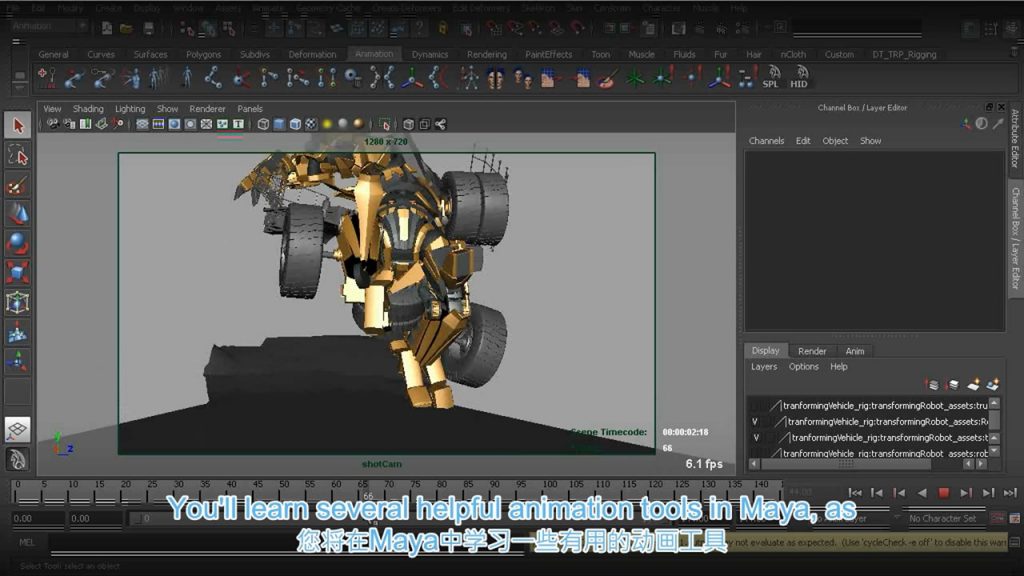Image resolution: width=1024 pixels, height=576 pixels.
Task: Click create new empty layer icon
Action: coord(974,384)
